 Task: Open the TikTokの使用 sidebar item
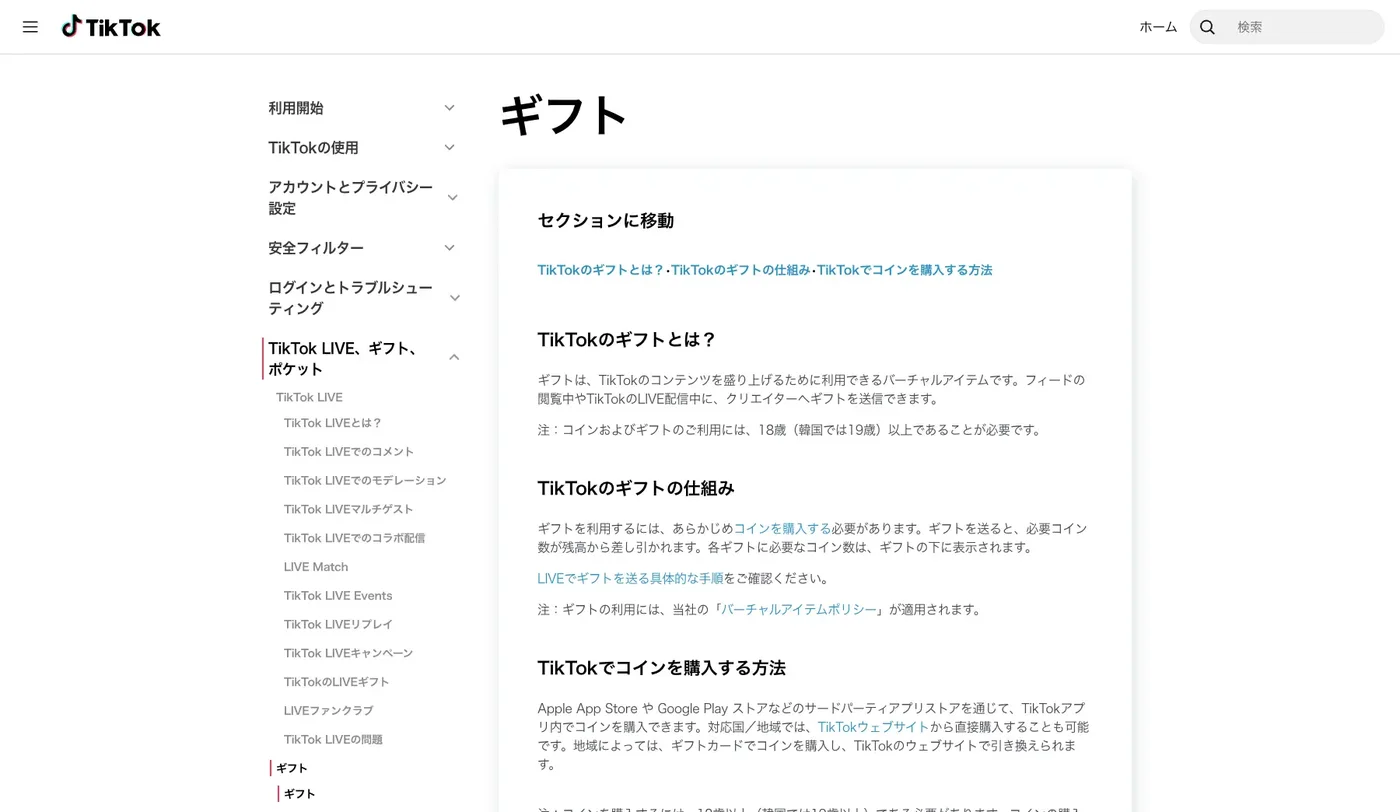tap(313, 148)
